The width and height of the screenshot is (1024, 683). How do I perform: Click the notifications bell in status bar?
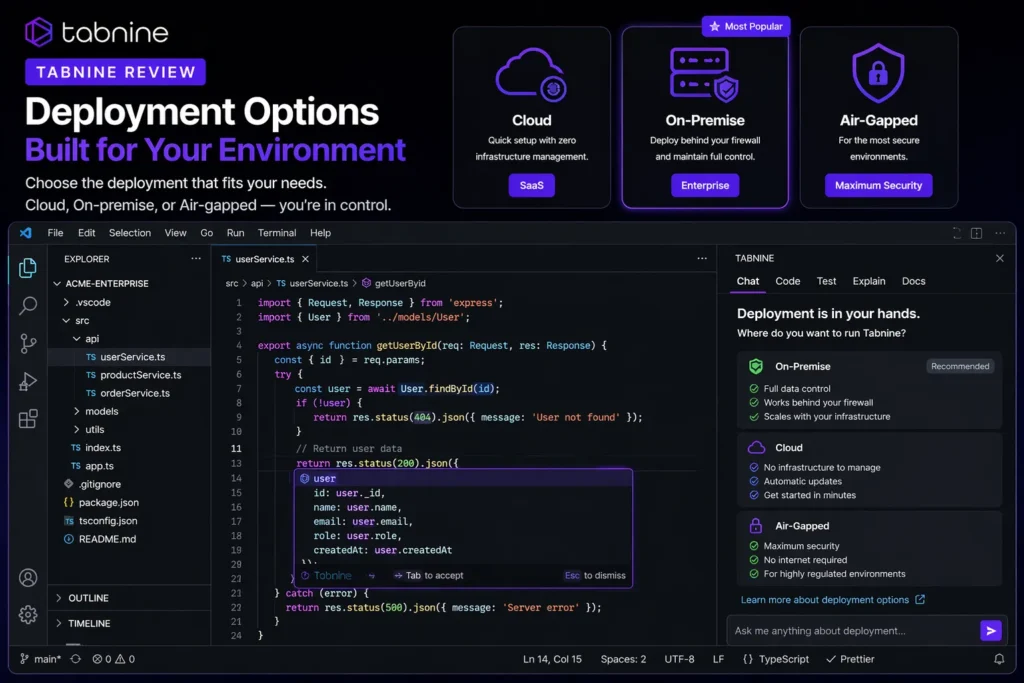click(999, 659)
